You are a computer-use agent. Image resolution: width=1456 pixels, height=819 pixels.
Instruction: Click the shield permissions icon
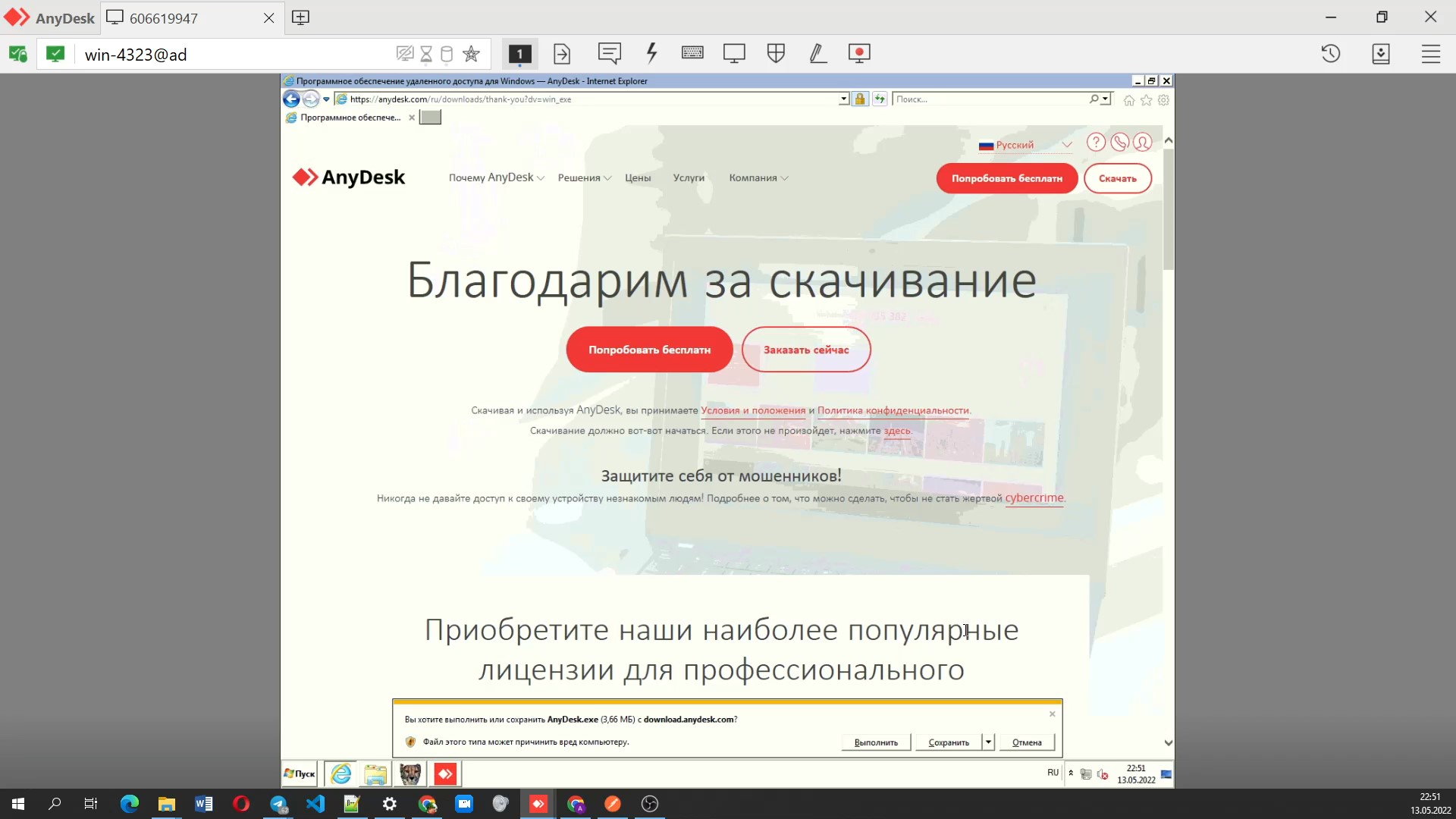pos(776,54)
